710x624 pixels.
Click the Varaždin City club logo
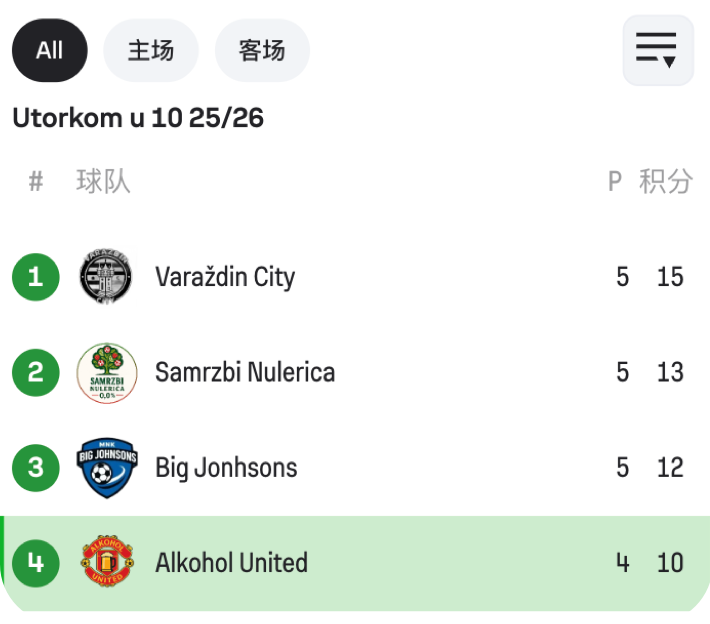(106, 277)
